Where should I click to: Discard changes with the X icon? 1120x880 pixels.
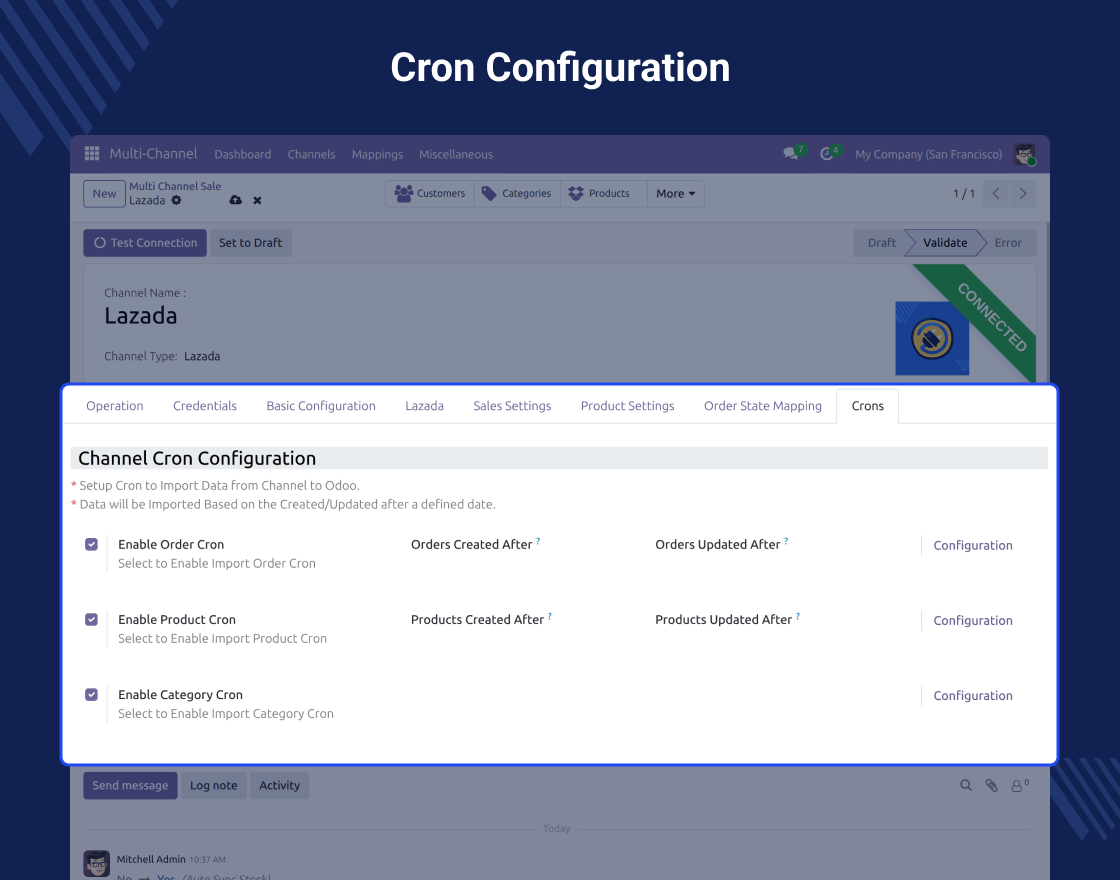(257, 201)
